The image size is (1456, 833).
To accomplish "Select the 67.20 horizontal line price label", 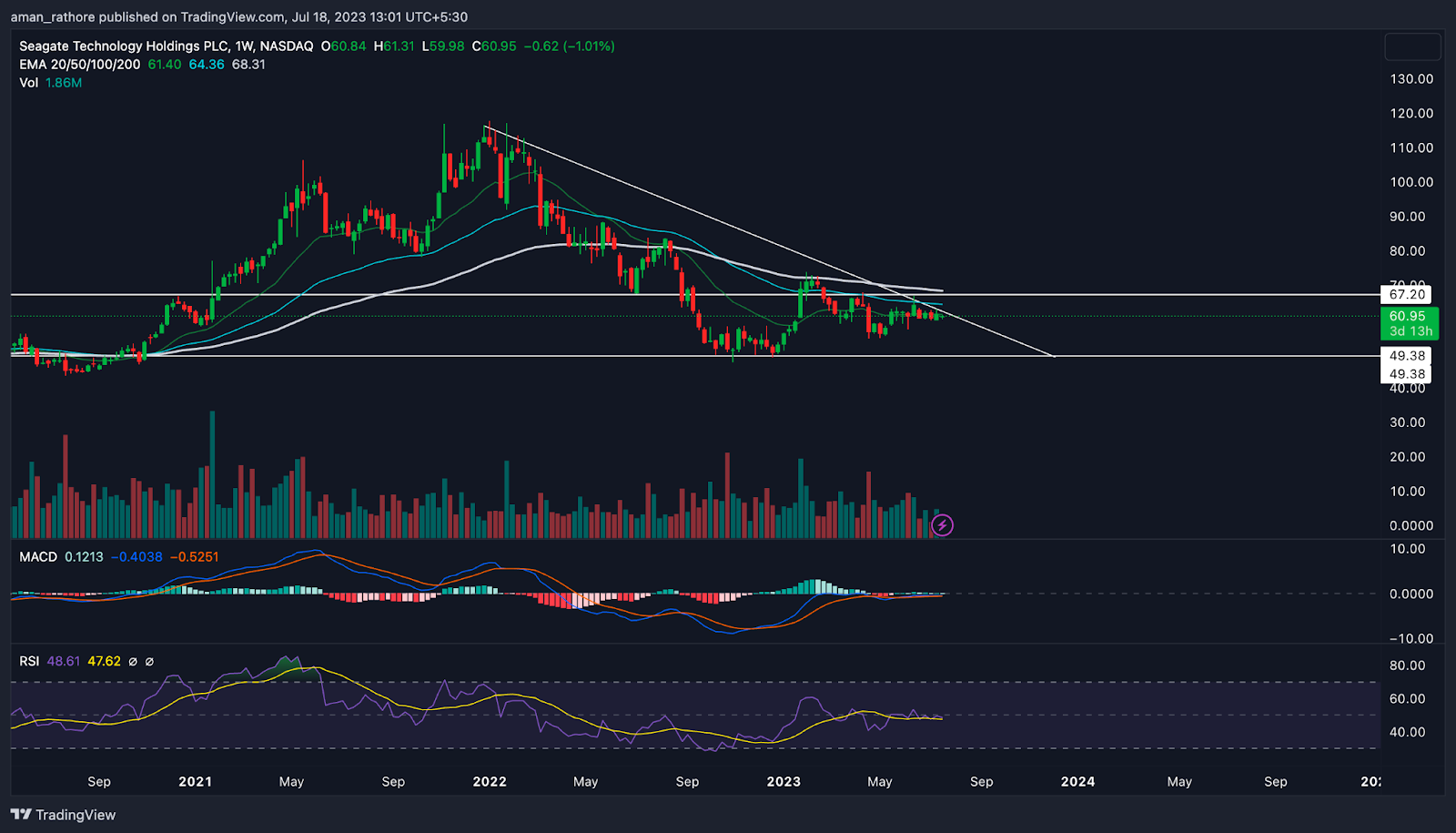I will point(1406,294).
